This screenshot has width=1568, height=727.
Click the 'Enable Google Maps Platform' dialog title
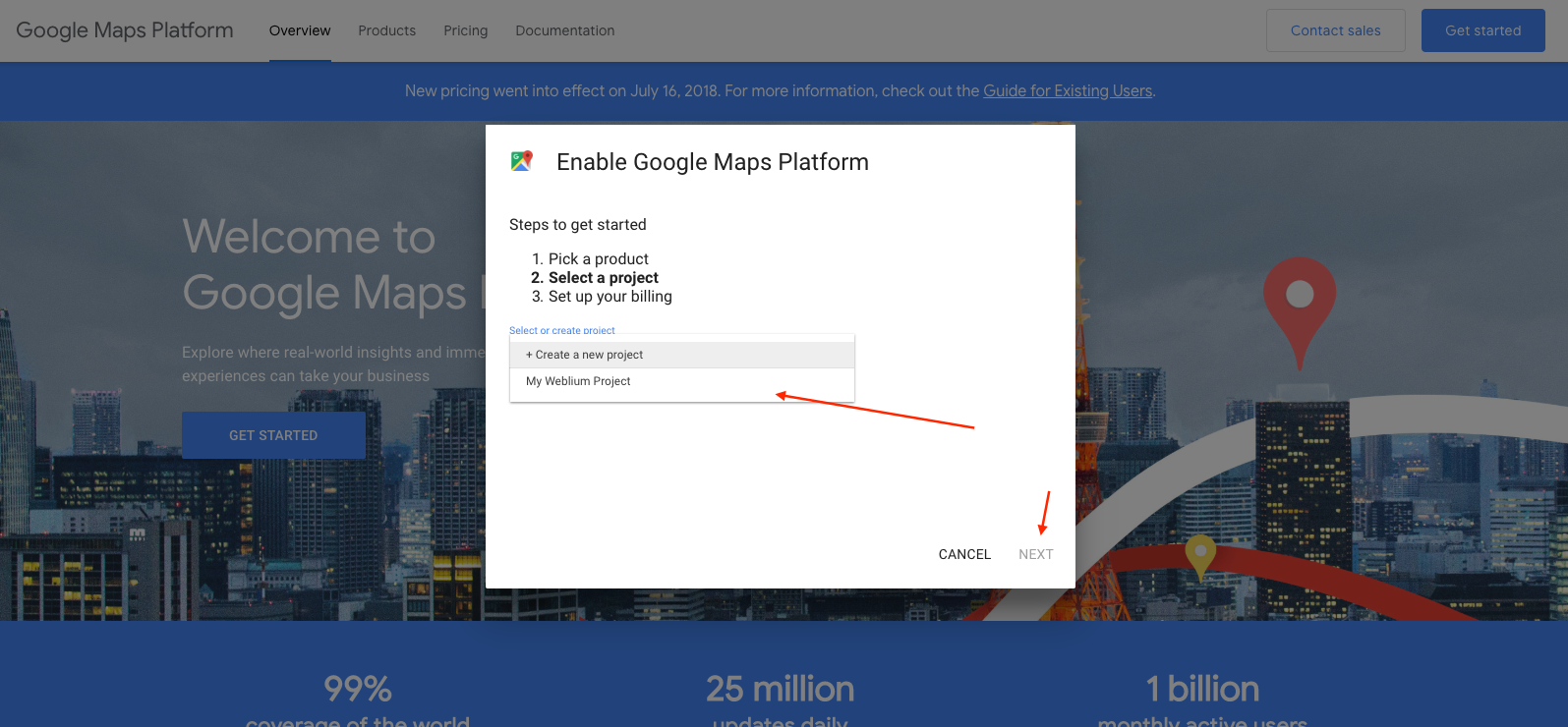pyautogui.click(x=713, y=162)
